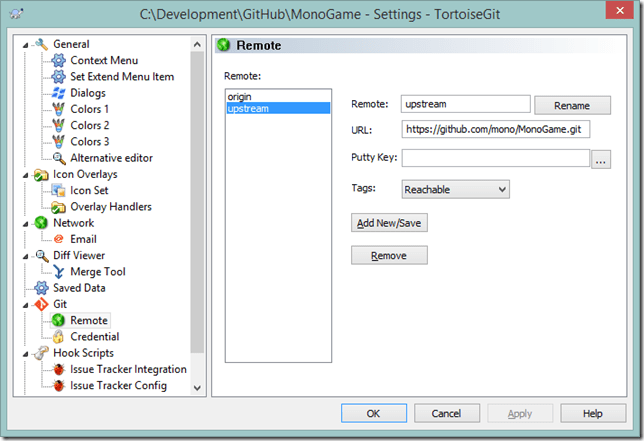Click the Colors 1 icon
Image resolution: width=644 pixels, height=441 pixels.
tap(59, 109)
